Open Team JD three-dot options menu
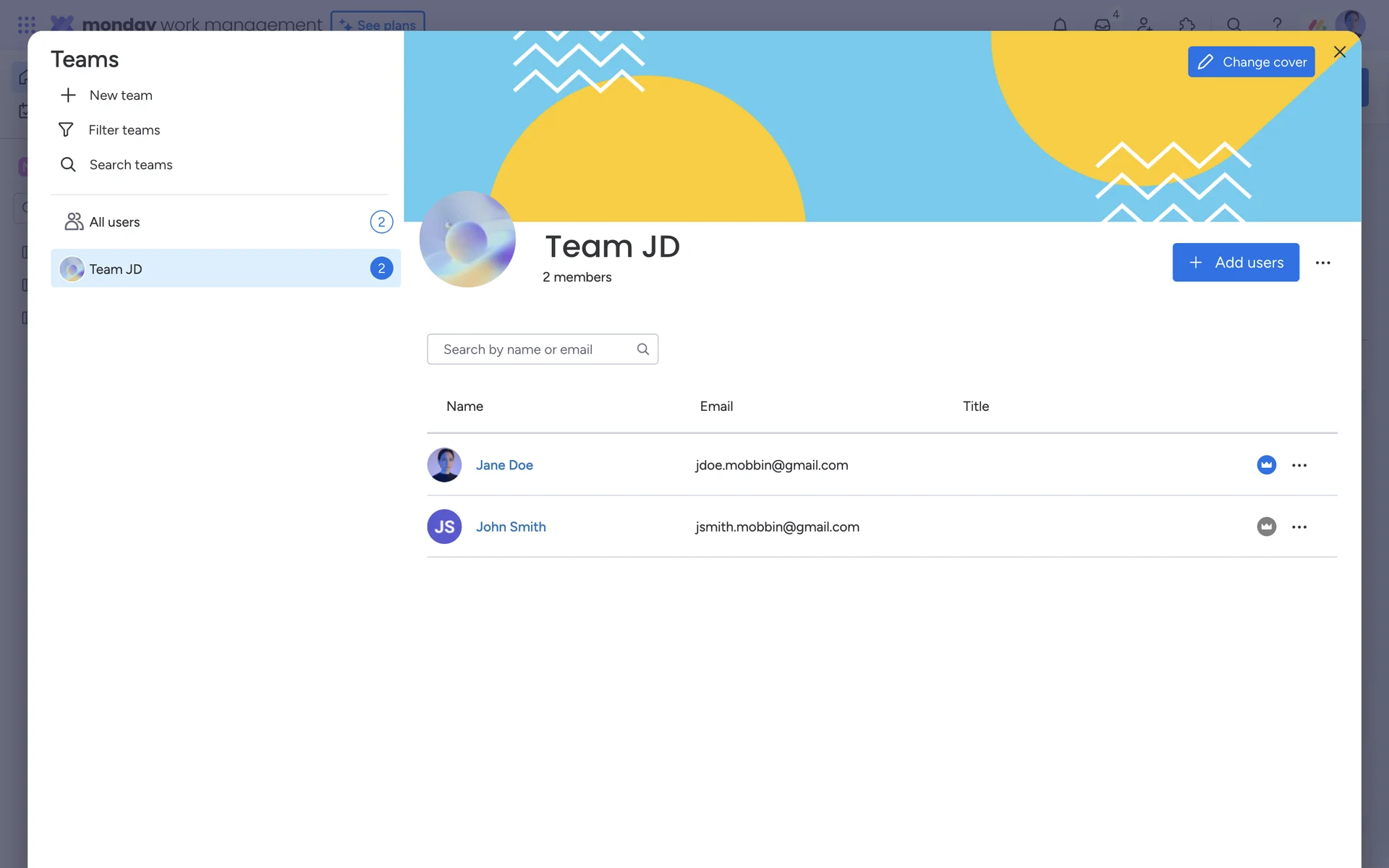Viewport: 1389px width, 868px height. (1322, 263)
